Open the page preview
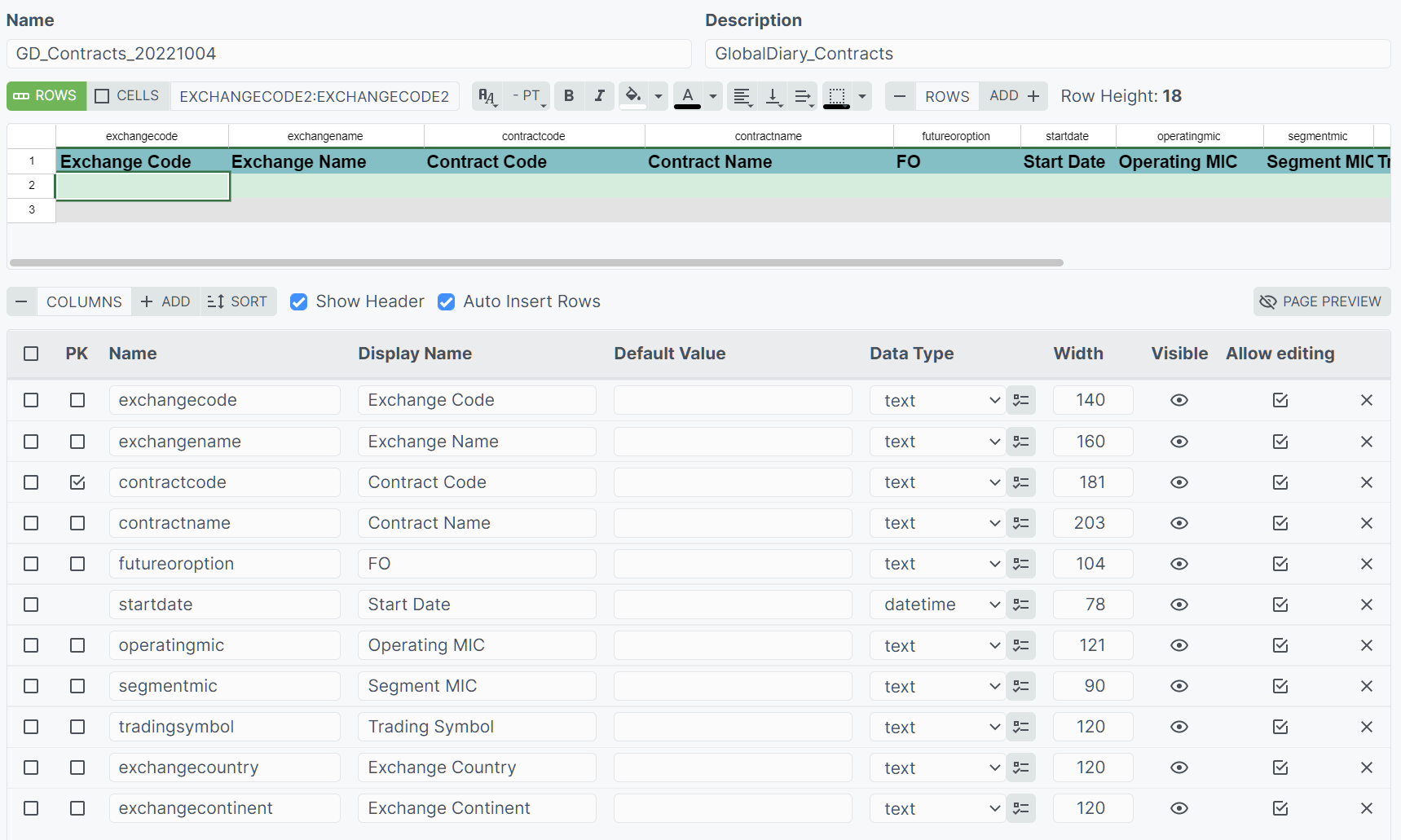1401x840 pixels. tap(1321, 301)
